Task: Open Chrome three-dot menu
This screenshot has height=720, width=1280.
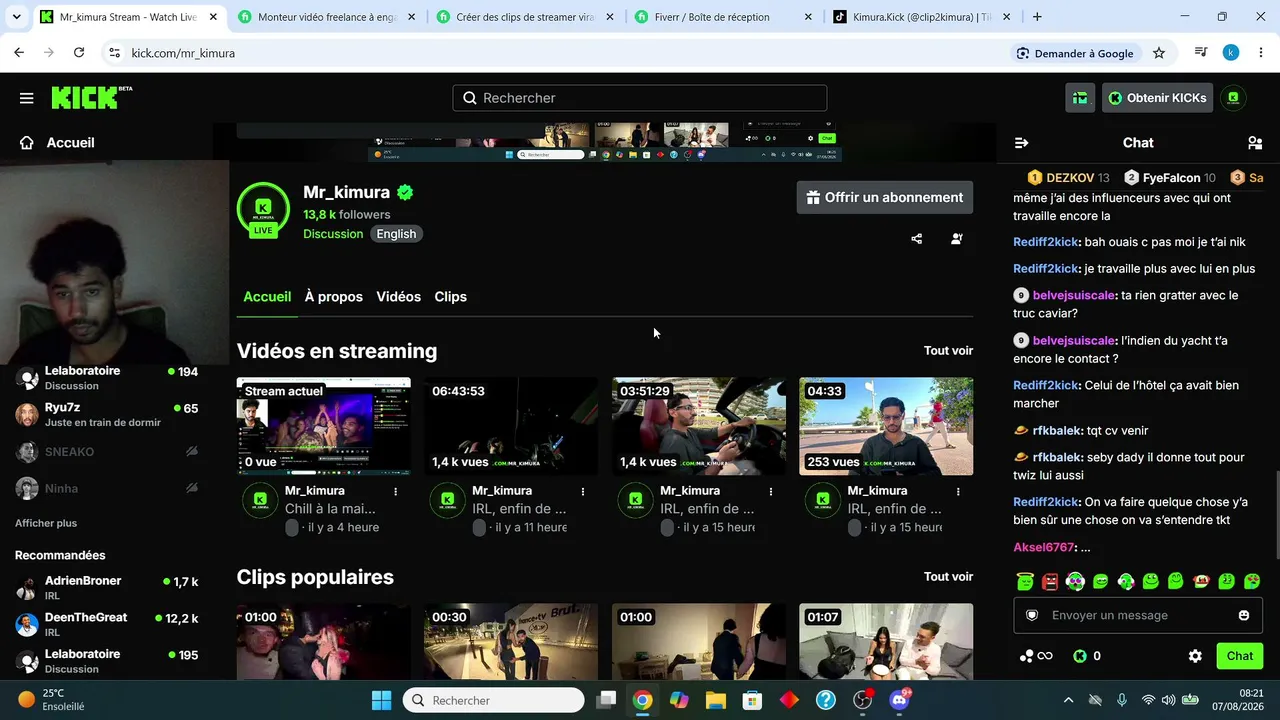Action: tap(1259, 53)
